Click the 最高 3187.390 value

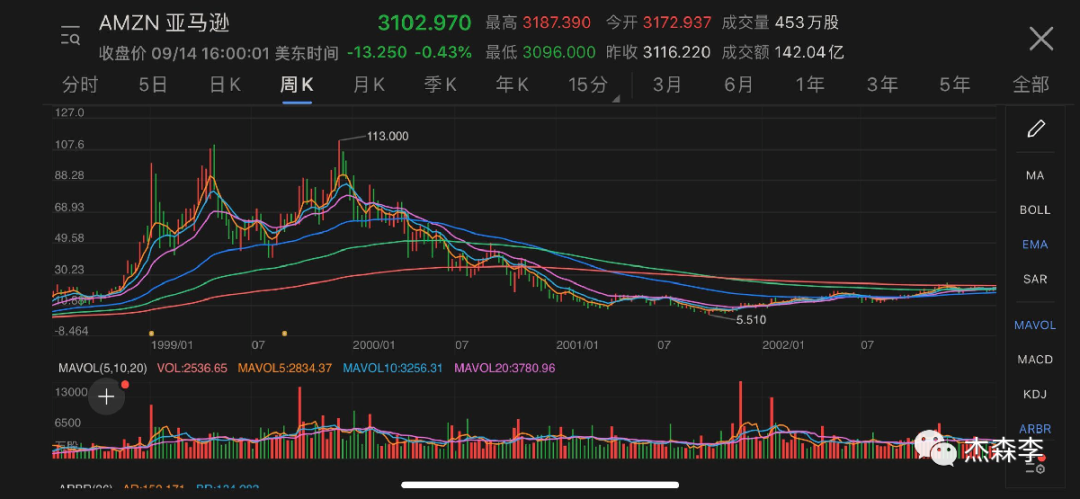[538, 23]
